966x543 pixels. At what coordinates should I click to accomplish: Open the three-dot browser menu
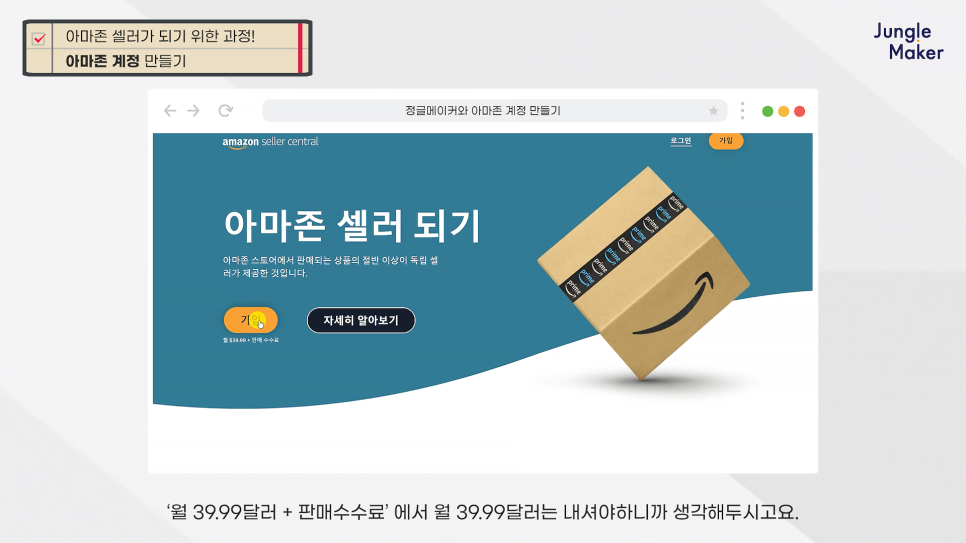pyautogui.click(x=742, y=111)
